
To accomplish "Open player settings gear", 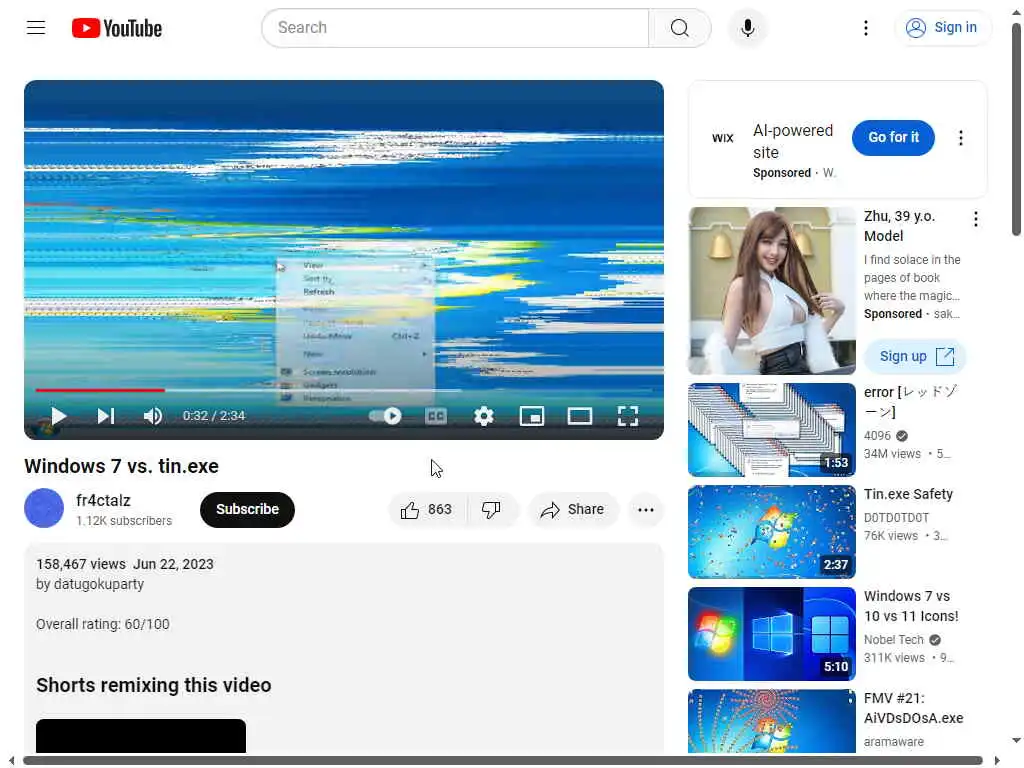I will click(484, 416).
